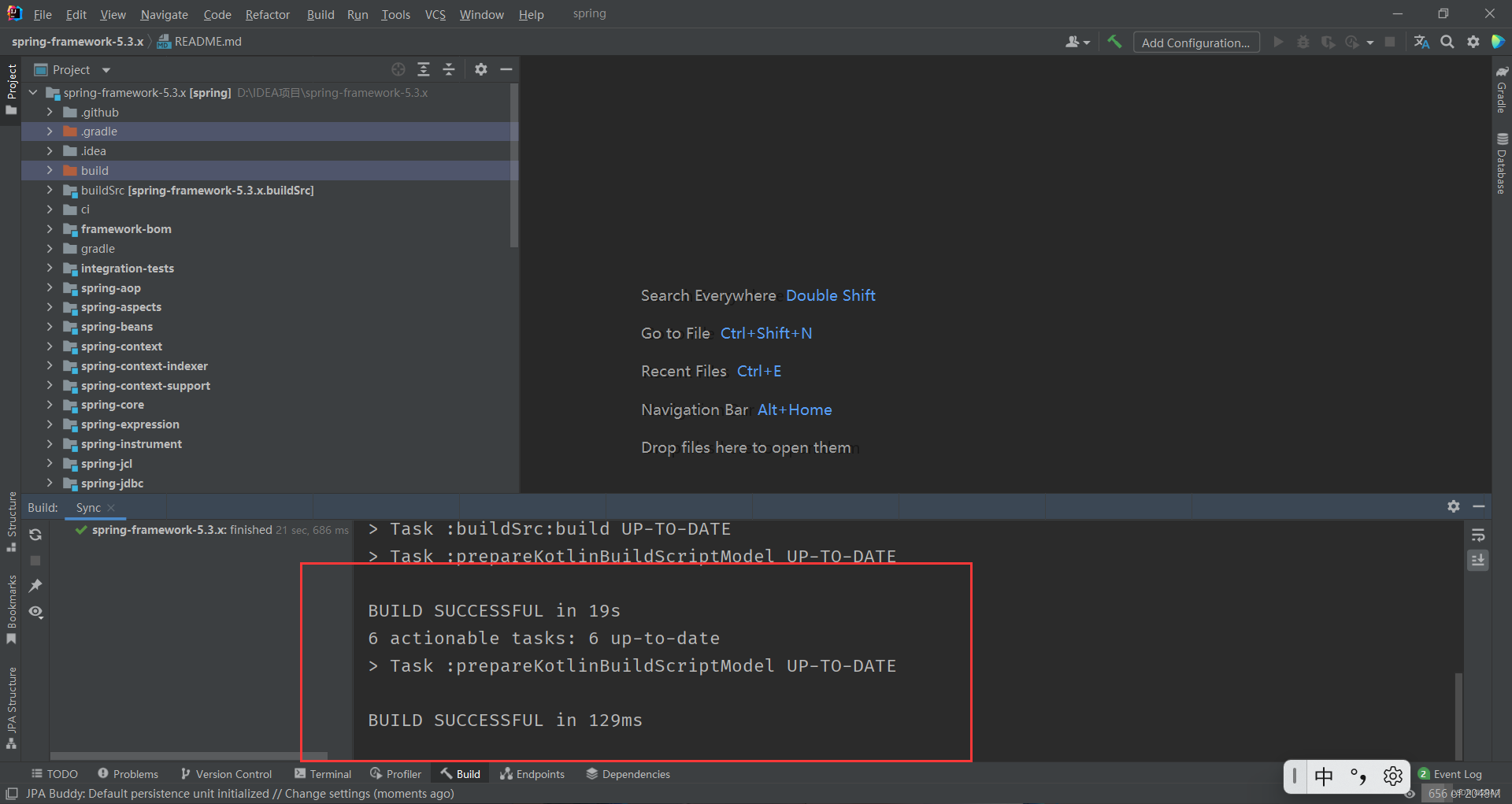This screenshot has width=1512, height=804.
Task: Pin the Build tab with pin icon
Action: click(x=35, y=586)
